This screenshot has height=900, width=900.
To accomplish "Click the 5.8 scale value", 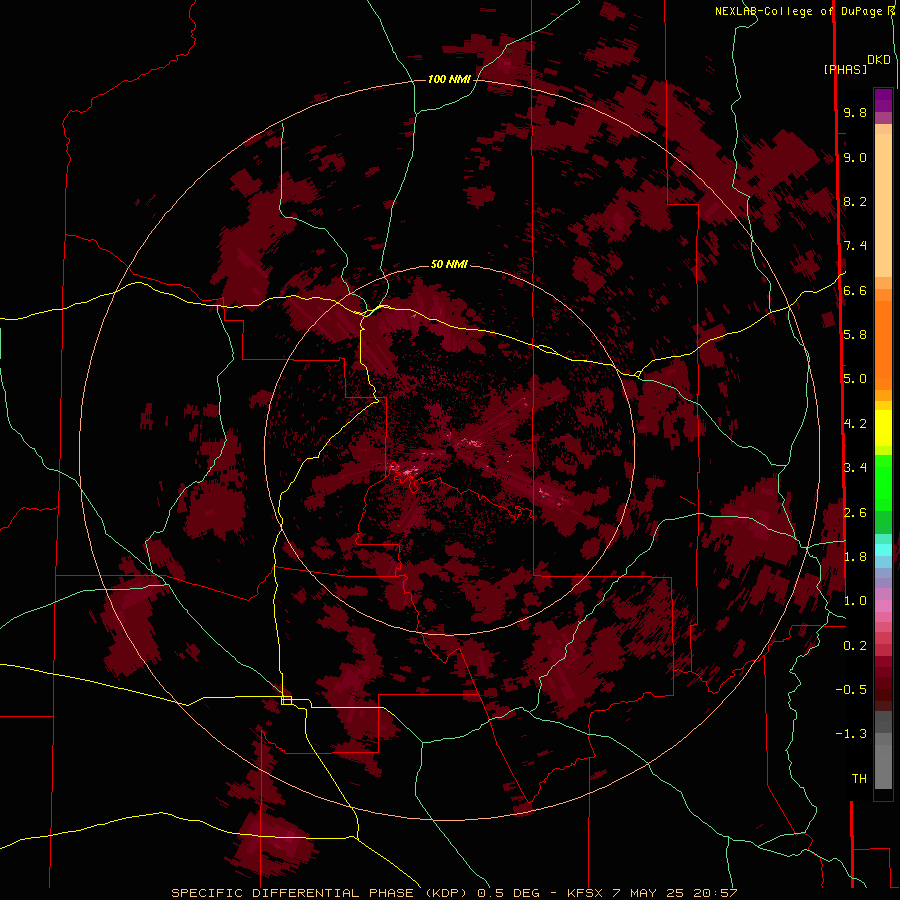I will [x=855, y=335].
